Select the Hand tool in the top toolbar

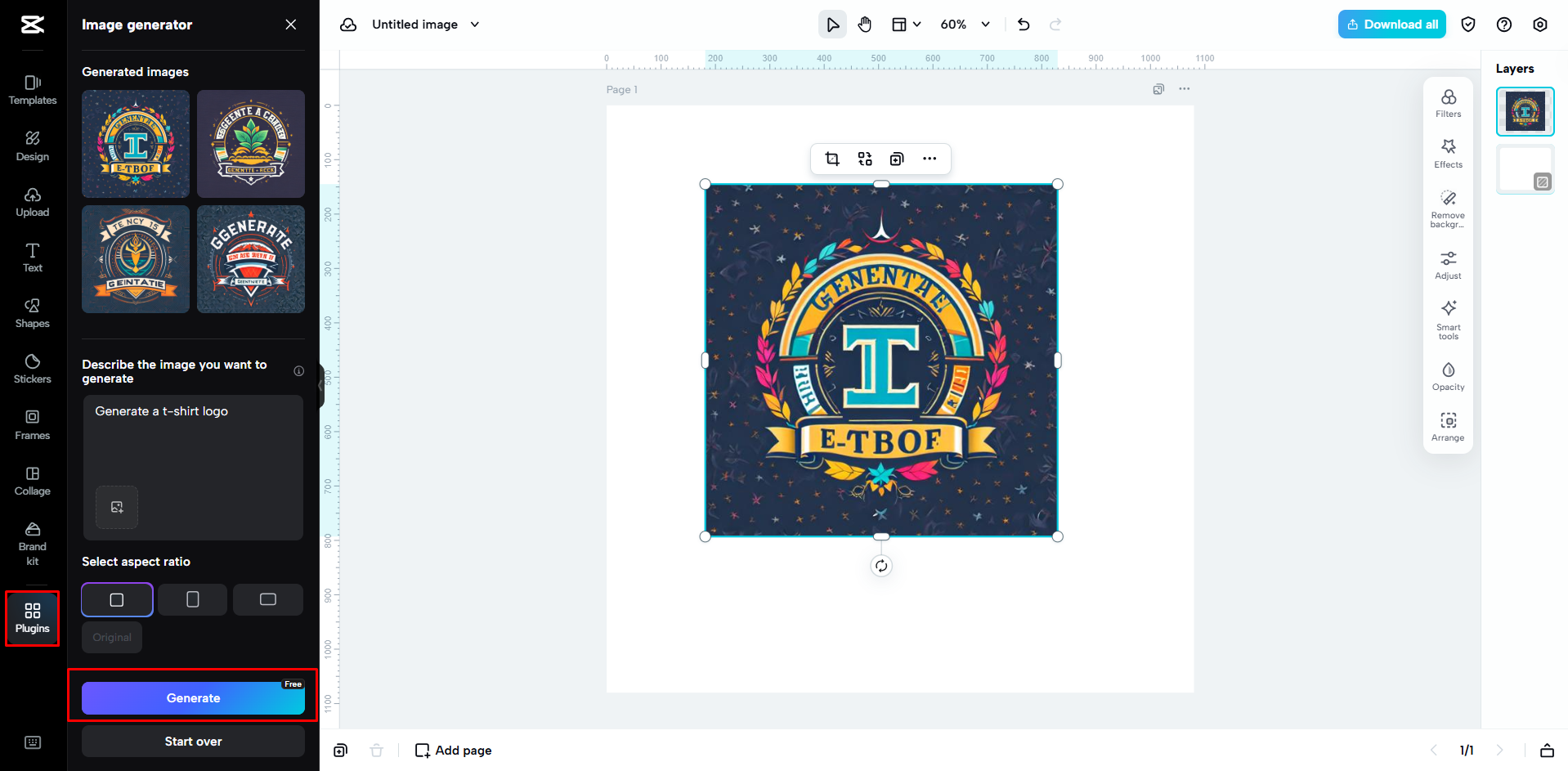pyautogui.click(x=864, y=24)
